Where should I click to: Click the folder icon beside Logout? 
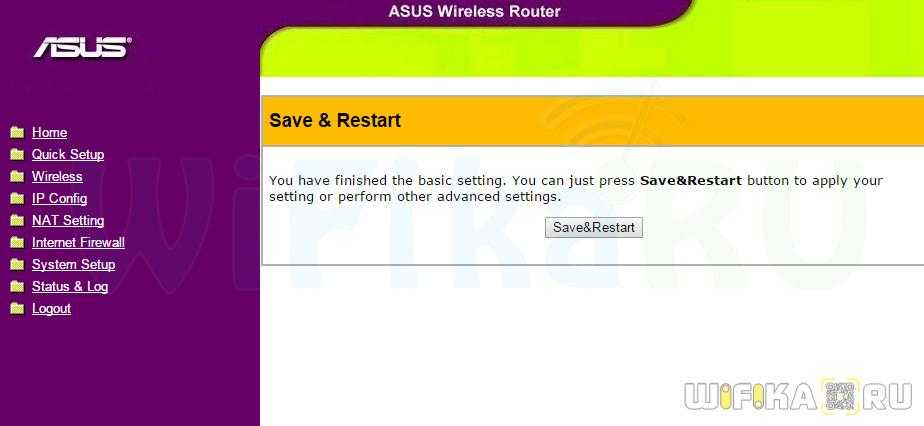click(17, 309)
